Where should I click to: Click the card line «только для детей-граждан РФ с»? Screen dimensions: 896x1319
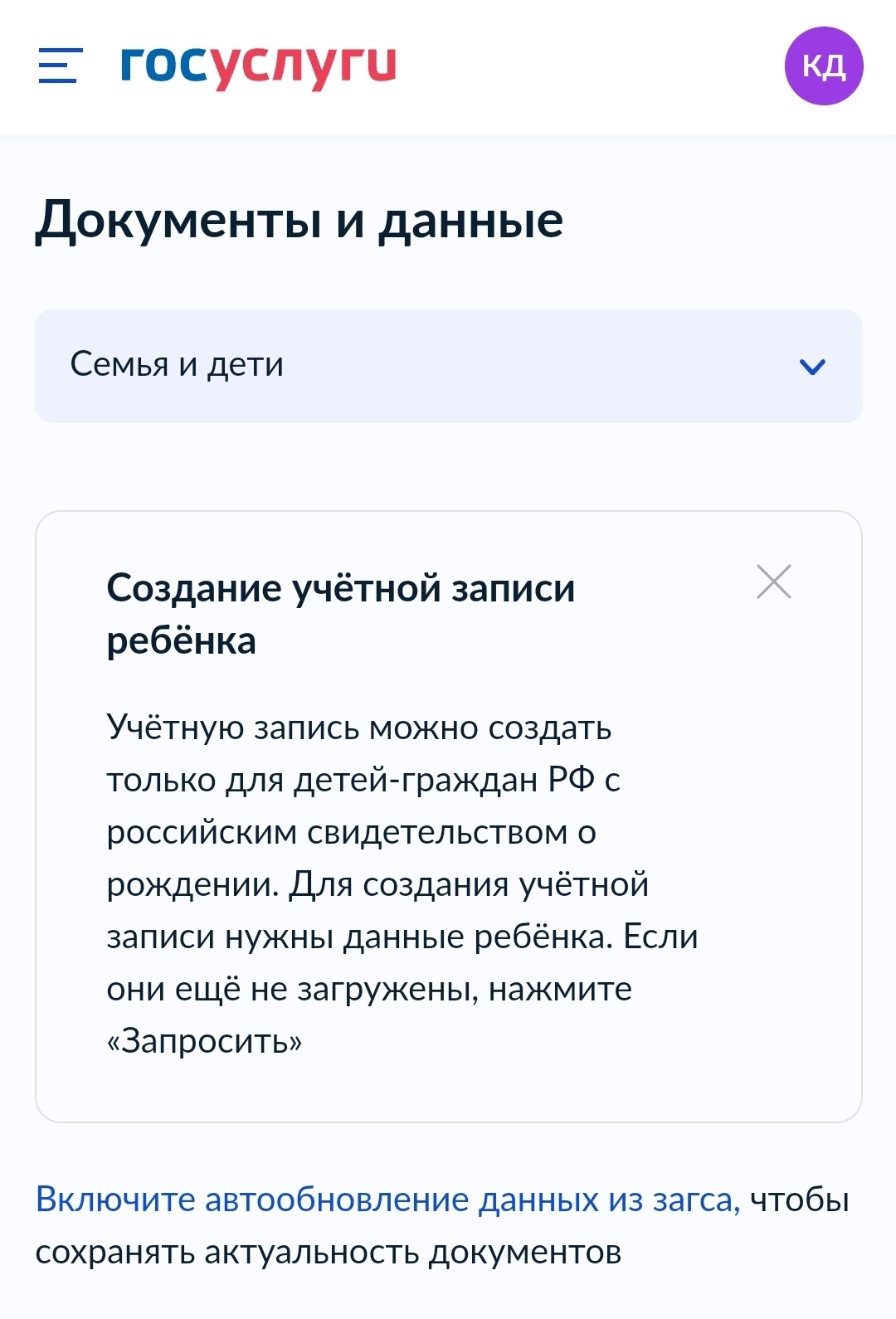[363, 780]
